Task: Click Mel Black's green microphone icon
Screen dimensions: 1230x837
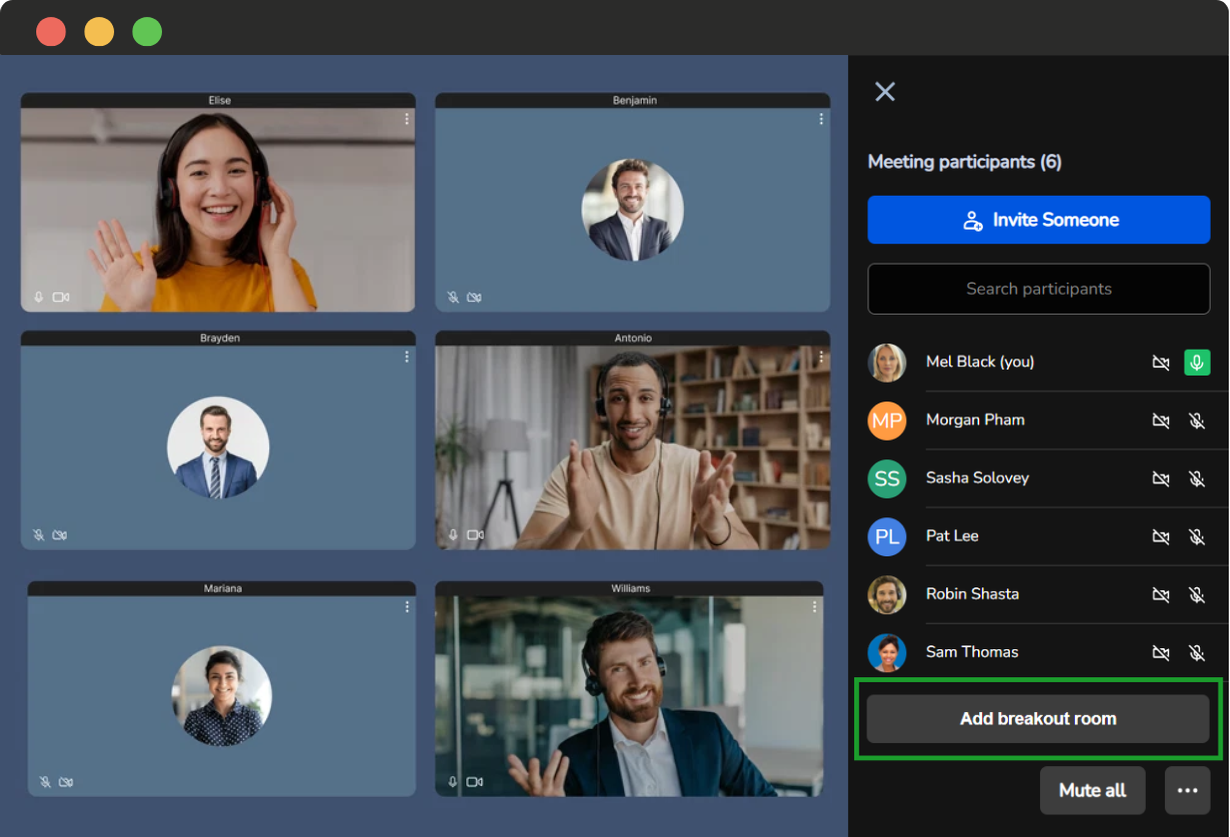Action: [1197, 362]
